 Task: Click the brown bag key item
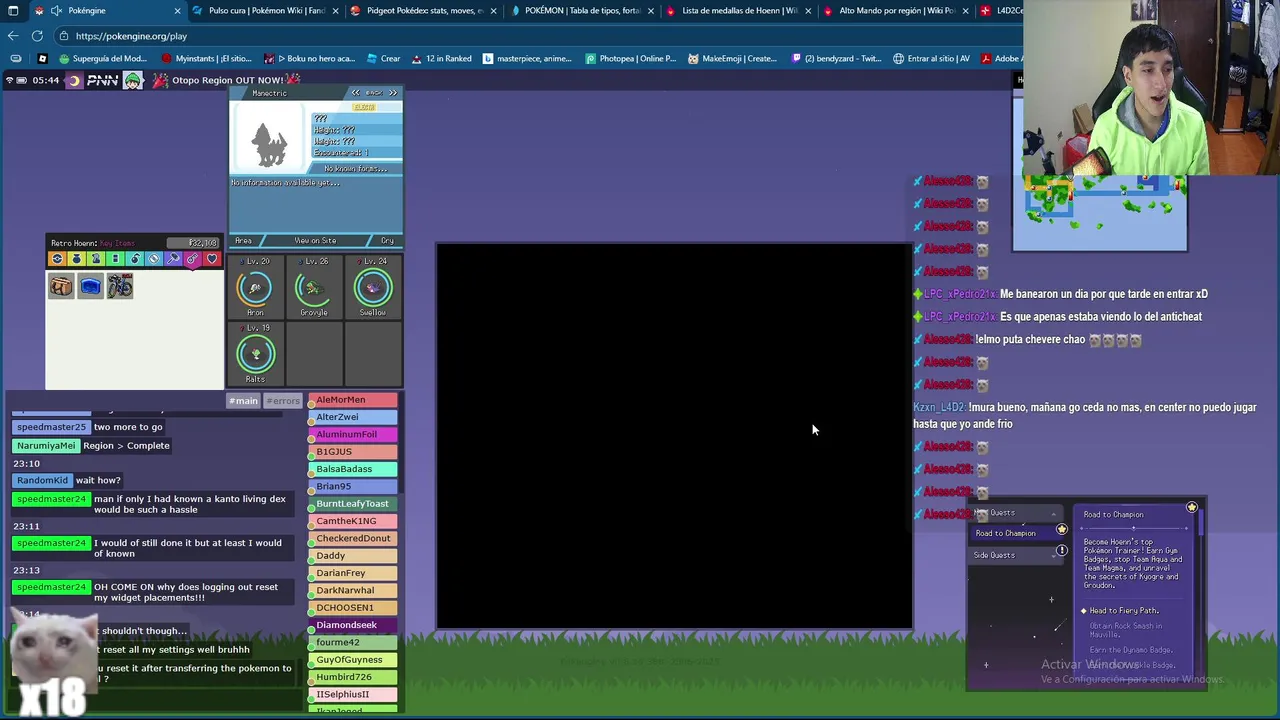point(61,286)
